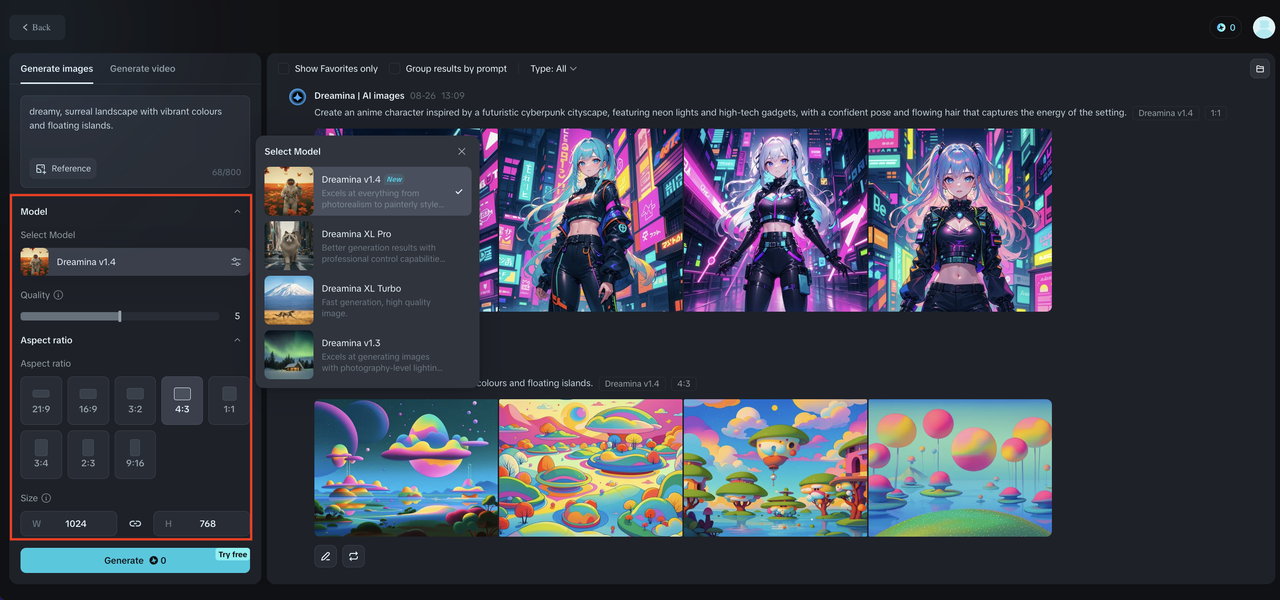Open the Type: All dropdown
The height and width of the screenshot is (600, 1280).
tap(553, 69)
